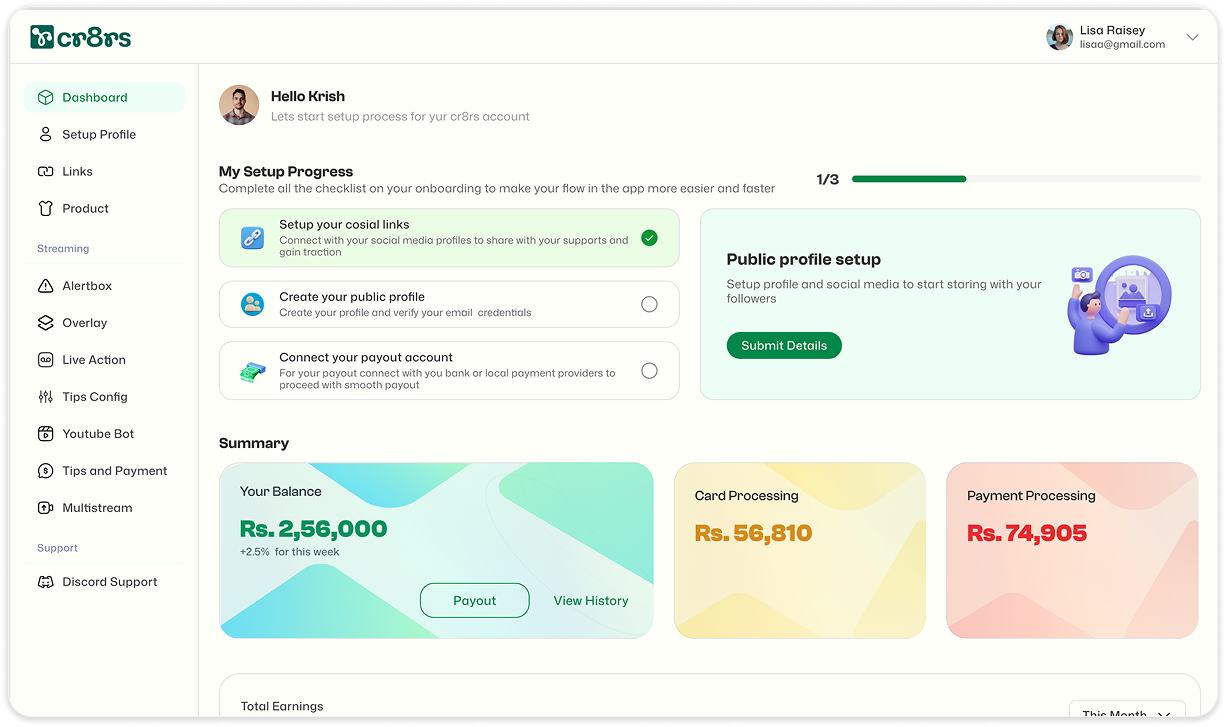The image size is (1226, 727).
Task: Open the Tips Config sliders icon
Action: (x=45, y=397)
